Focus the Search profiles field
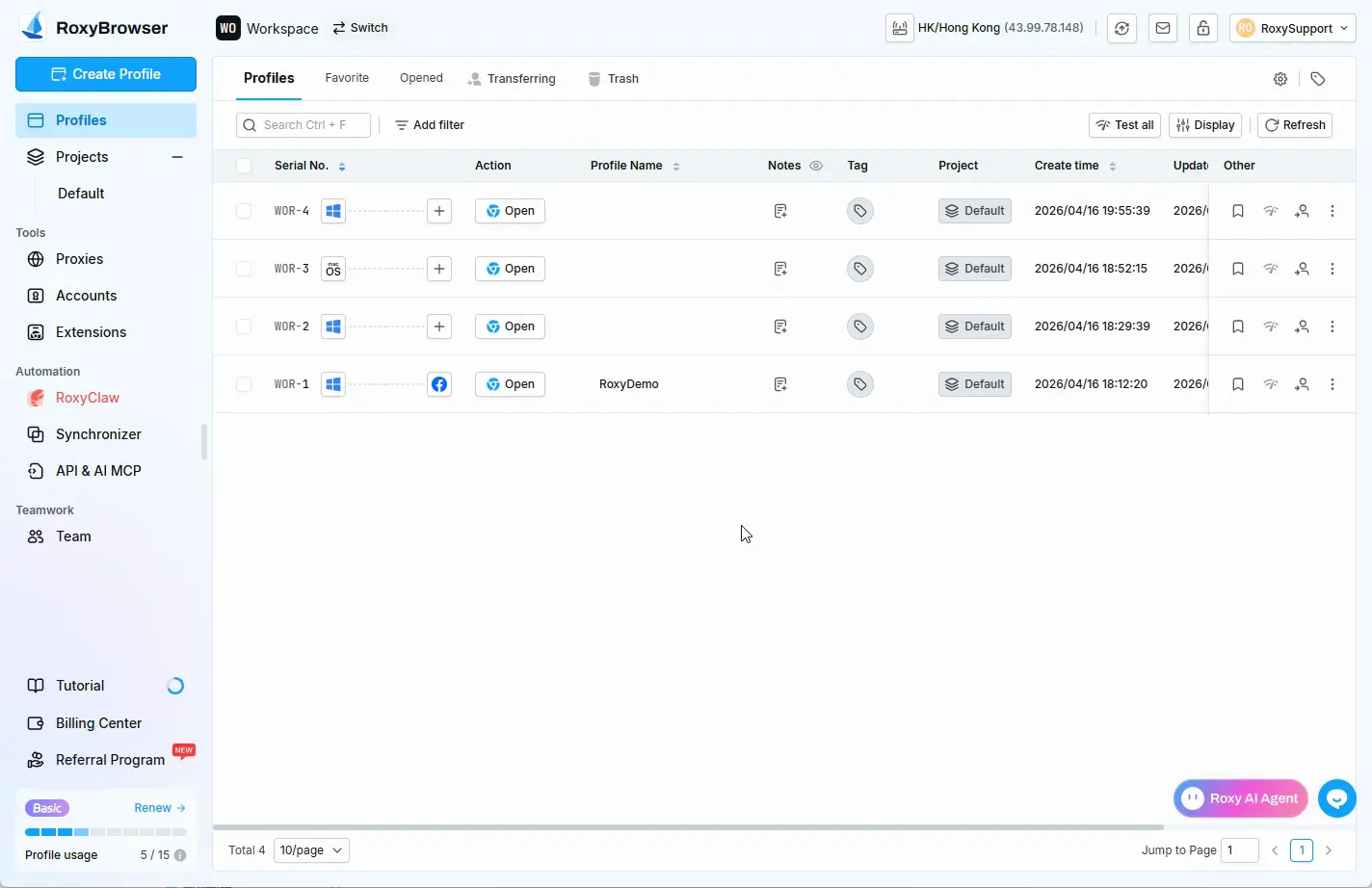The height and width of the screenshot is (888, 1372). coord(303,125)
